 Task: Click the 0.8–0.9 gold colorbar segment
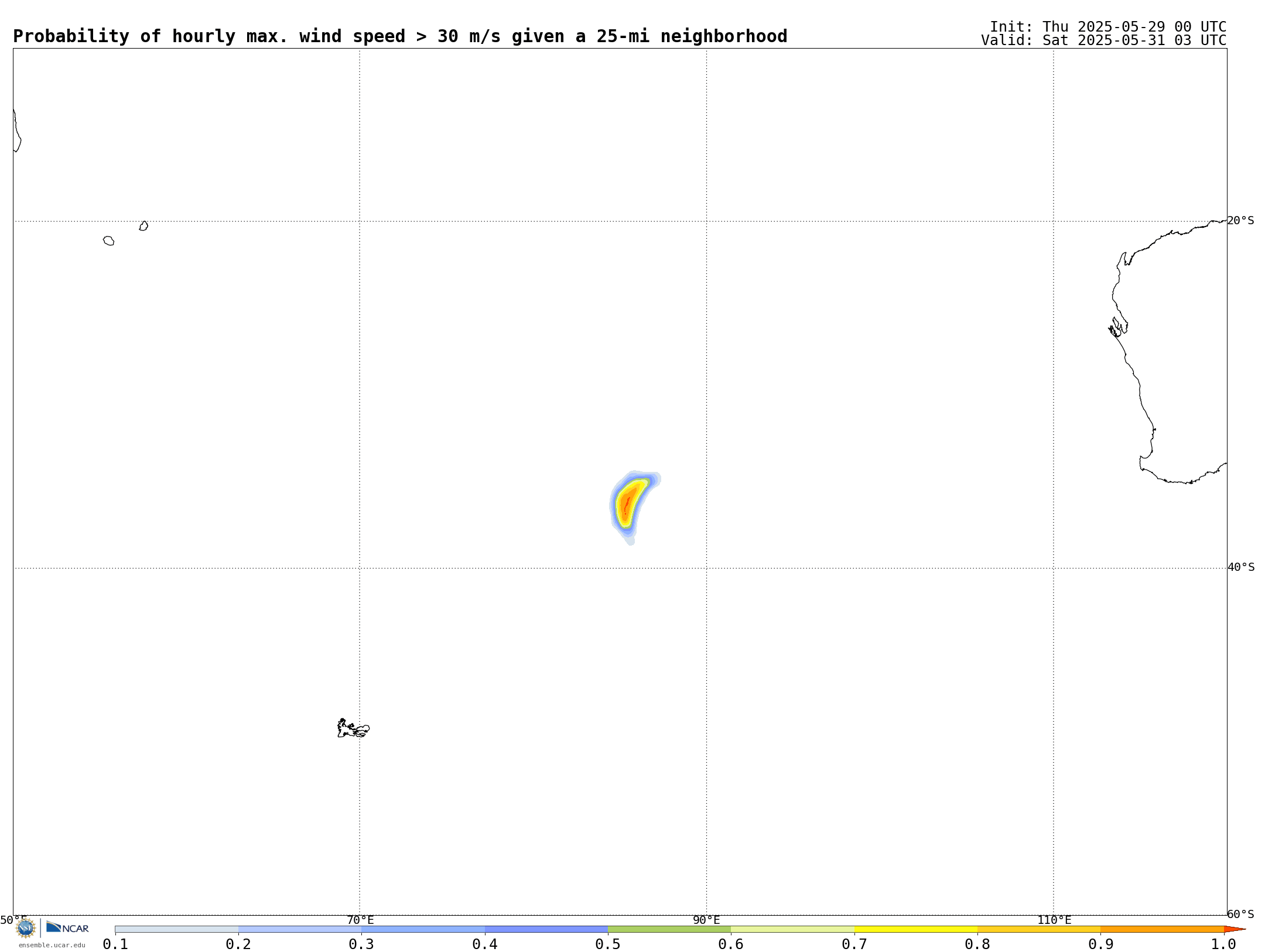(x=1039, y=929)
